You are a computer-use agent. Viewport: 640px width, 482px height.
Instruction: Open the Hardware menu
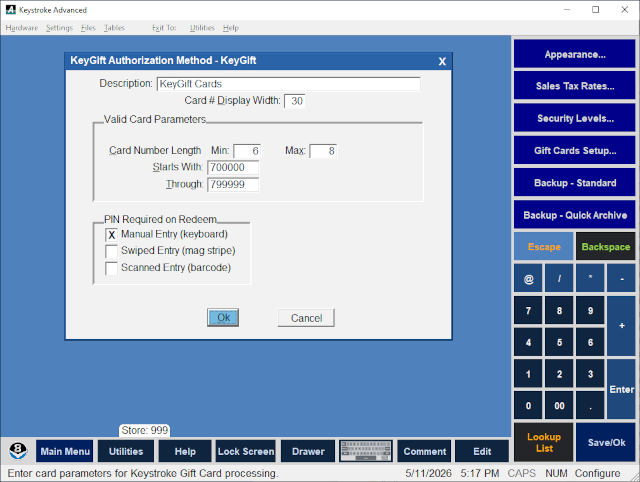(x=22, y=28)
